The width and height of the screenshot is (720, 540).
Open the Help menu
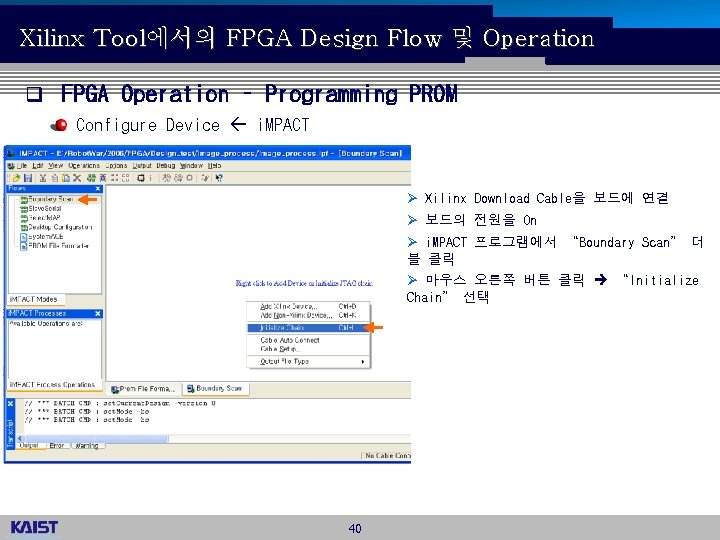coord(214,165)
